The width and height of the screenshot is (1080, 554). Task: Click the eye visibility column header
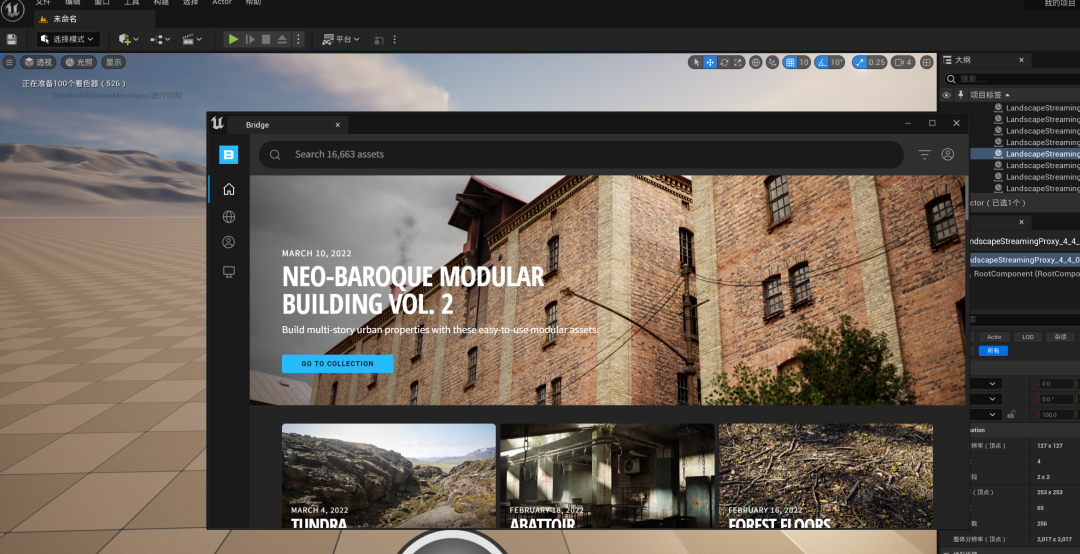pos(946,95)
